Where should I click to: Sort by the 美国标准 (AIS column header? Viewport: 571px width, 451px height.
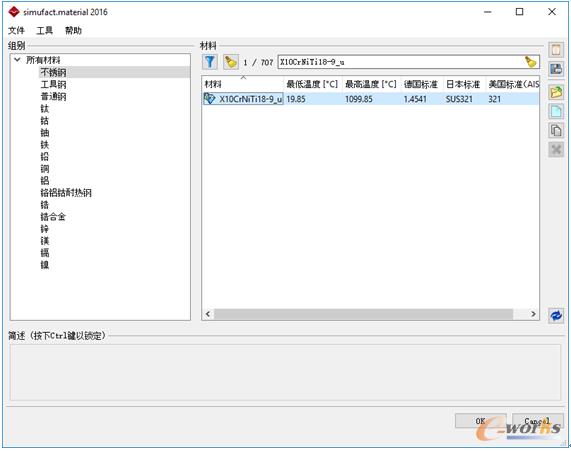tap(512, 85)
